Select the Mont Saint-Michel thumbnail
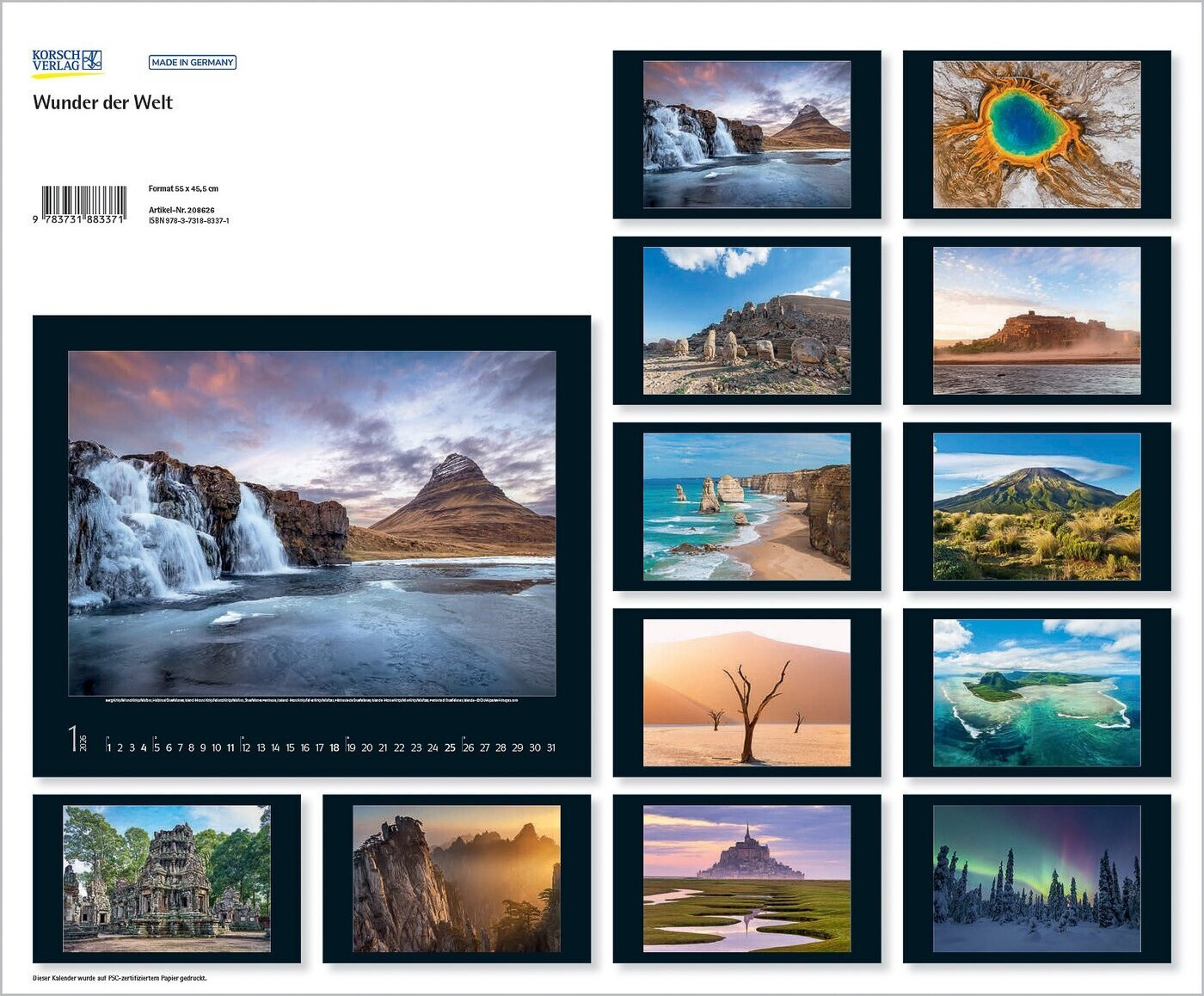The height and width of the screenshot is (996, 1204). pyautogui.click(x=746, y=878)
